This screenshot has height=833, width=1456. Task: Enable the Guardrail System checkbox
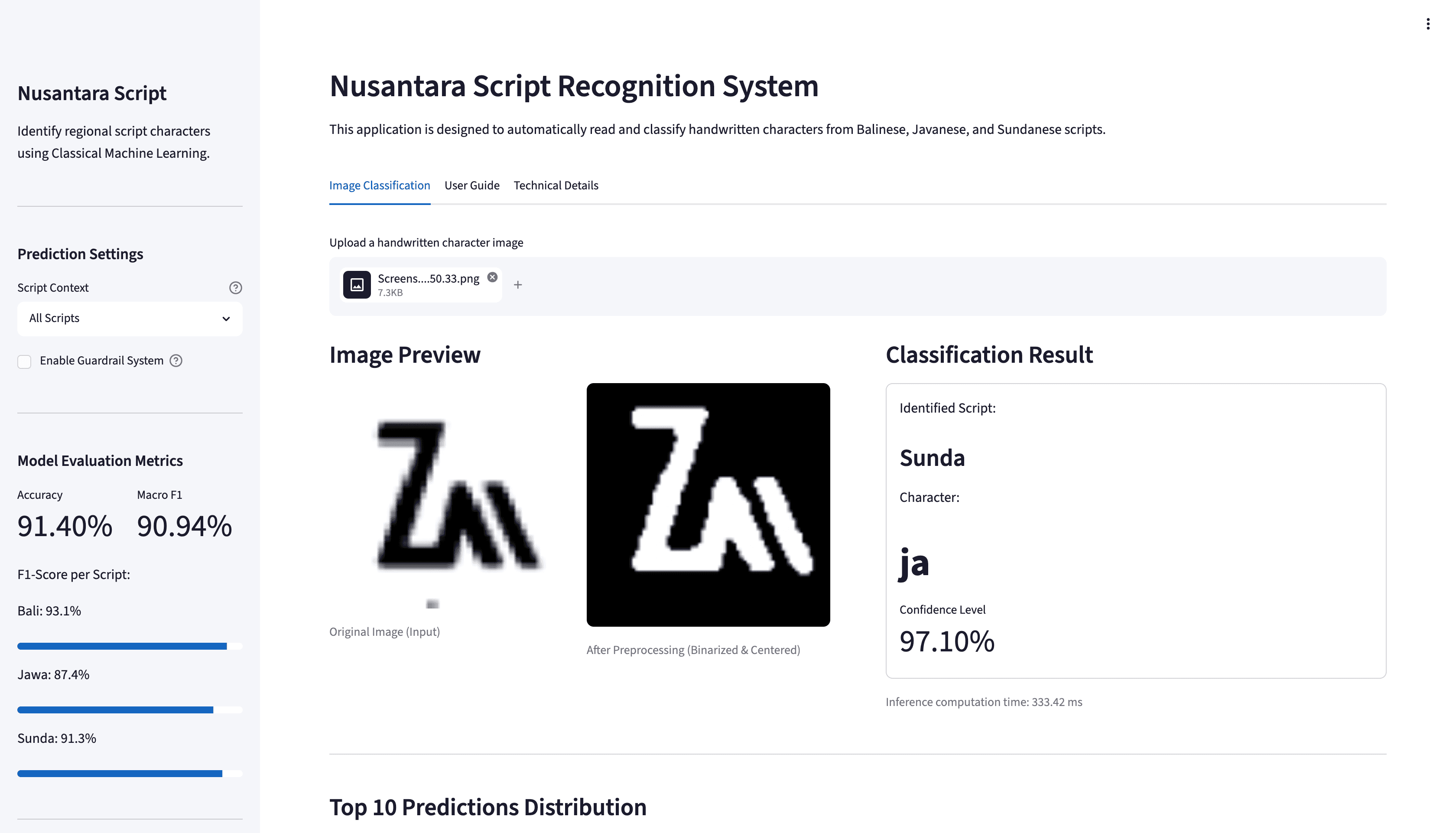(x=24, y=361)
